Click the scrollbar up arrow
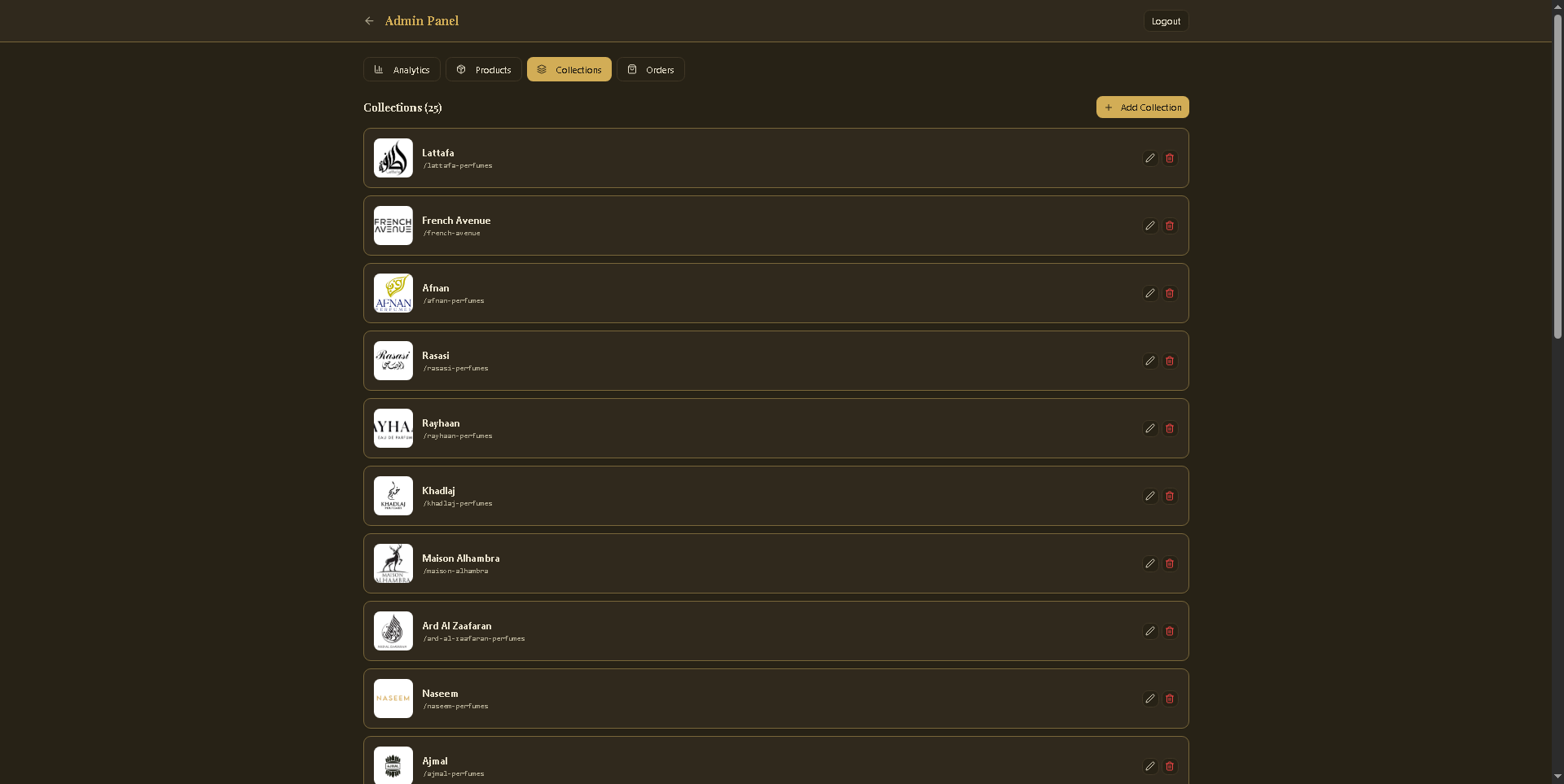 (1557, 6)
